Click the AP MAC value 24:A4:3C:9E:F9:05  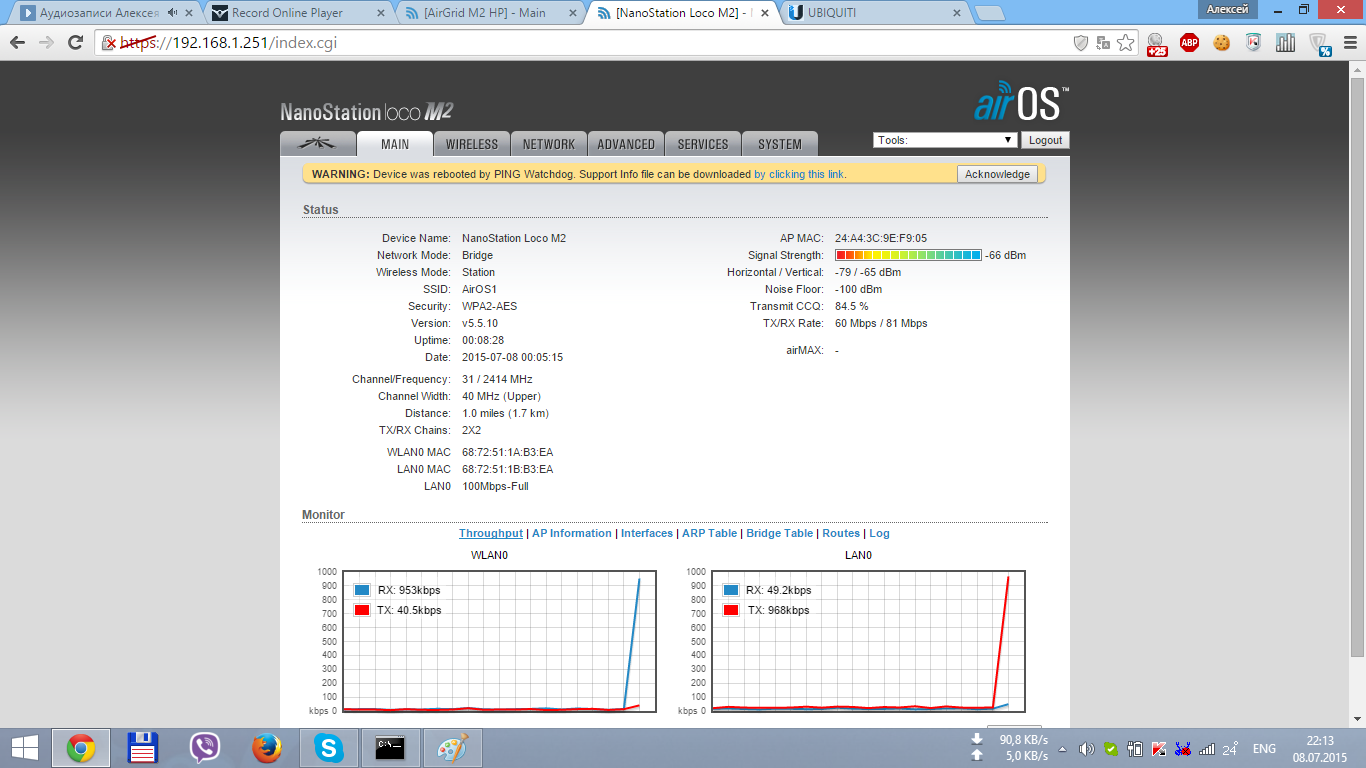coord(881,238)
